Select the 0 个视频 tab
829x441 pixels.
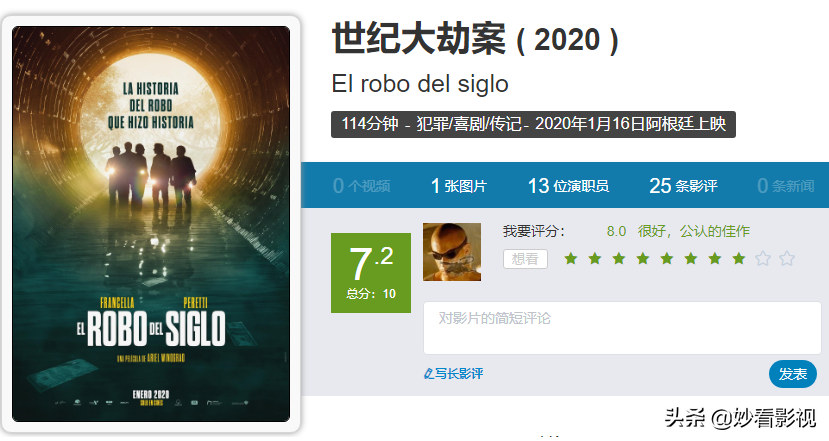coord(362,186)
